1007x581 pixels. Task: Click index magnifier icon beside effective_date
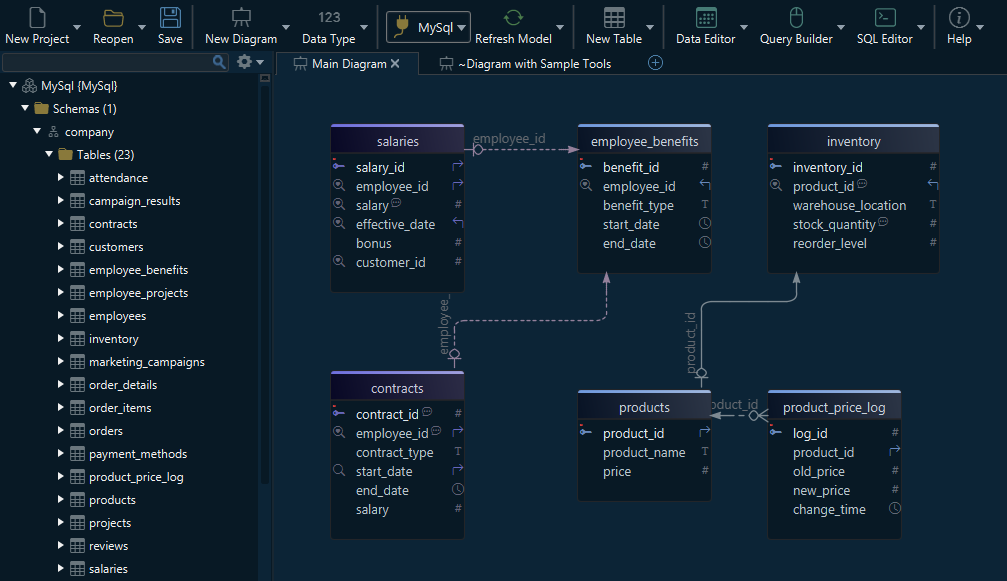338,223
